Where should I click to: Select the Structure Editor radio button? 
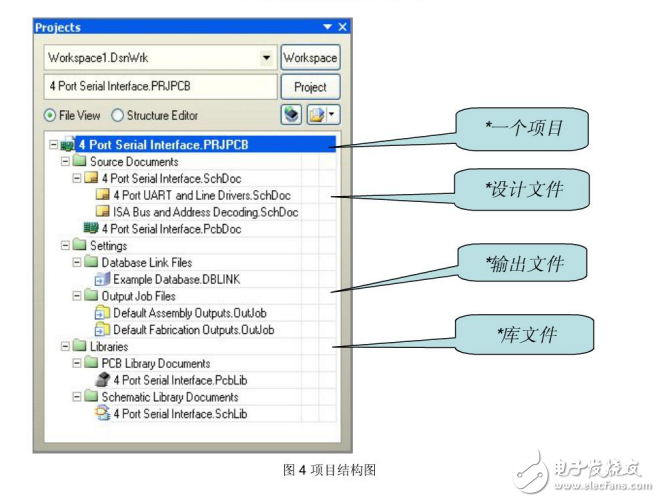point(118,116)
